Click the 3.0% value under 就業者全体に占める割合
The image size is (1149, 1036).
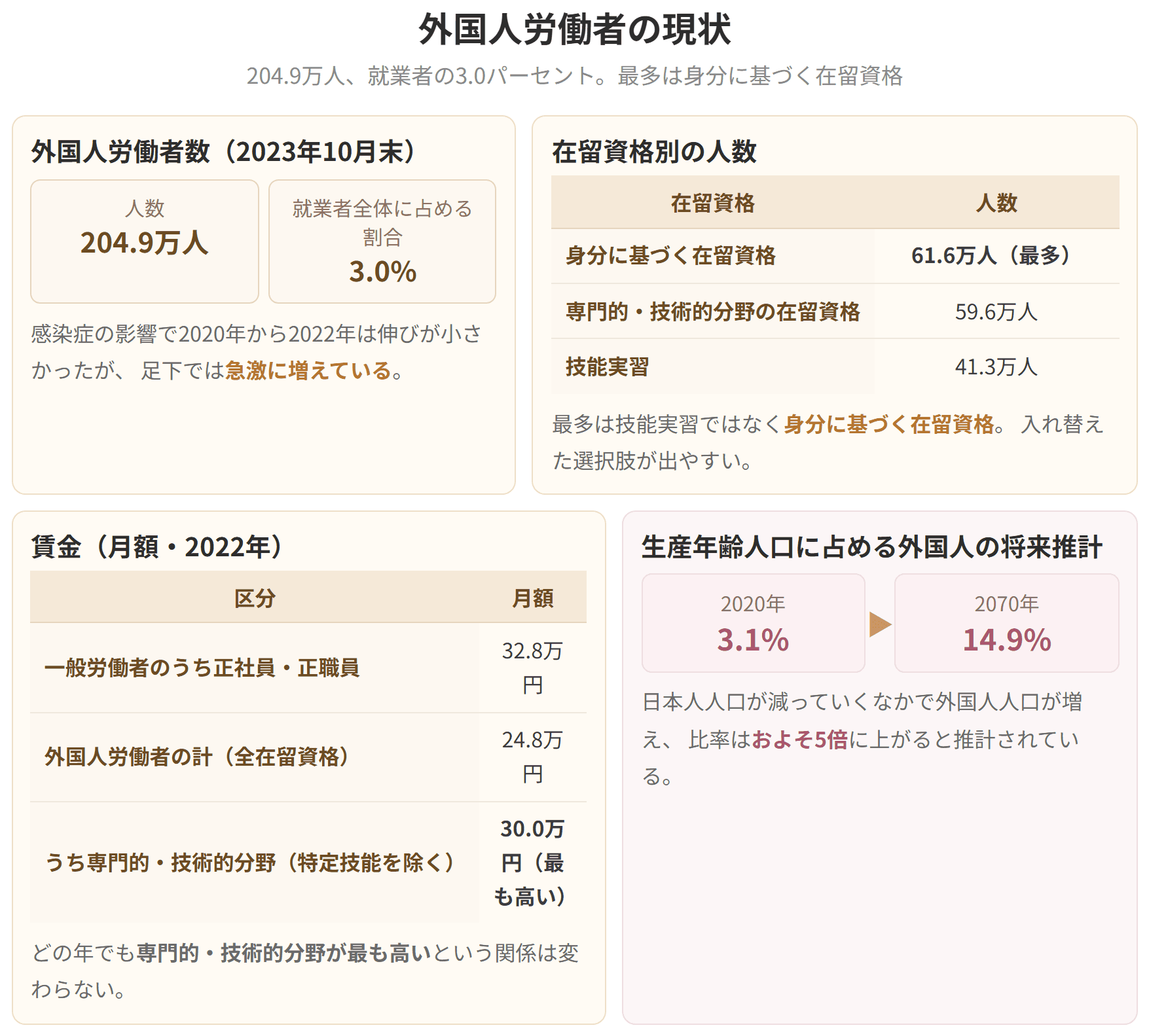[382, 272]
